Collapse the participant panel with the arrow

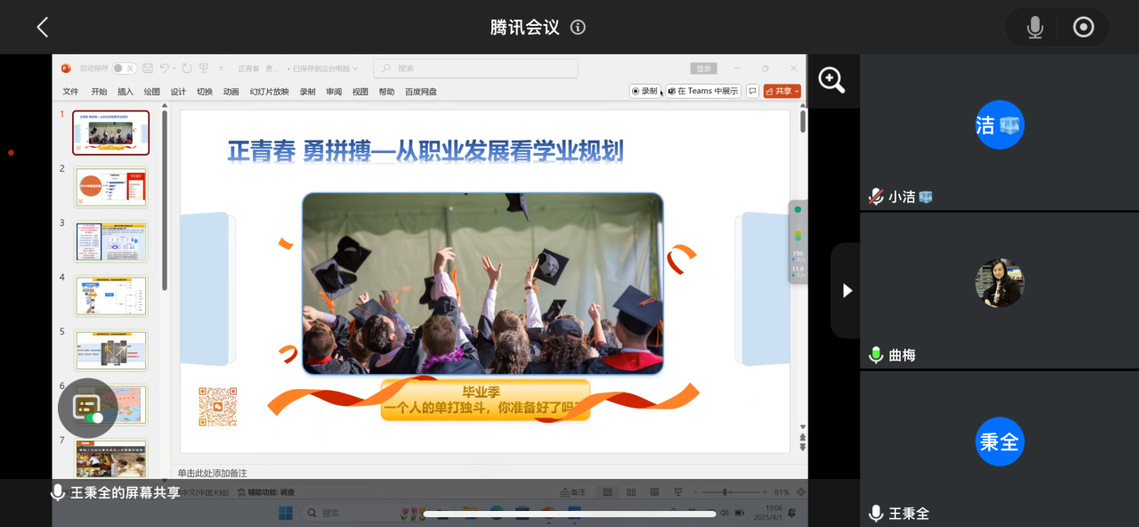coord(846,291)
